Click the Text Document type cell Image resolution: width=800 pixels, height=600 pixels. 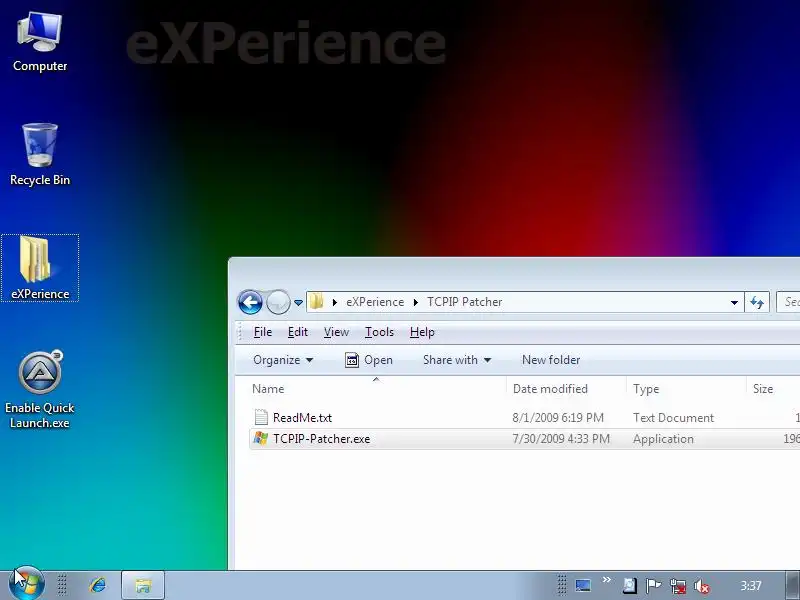(x=673, y=418)
